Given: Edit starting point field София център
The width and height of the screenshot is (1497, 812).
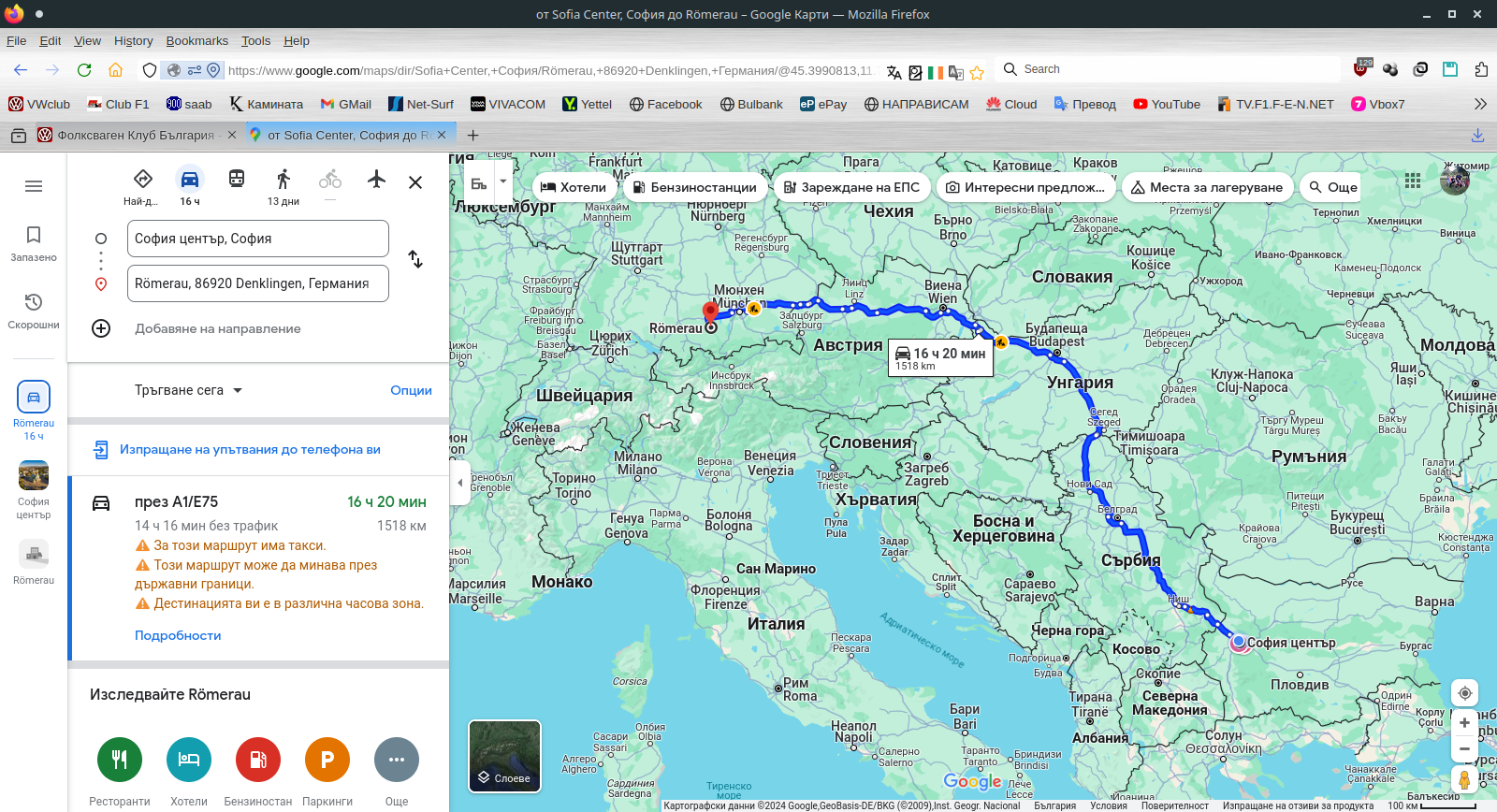Looking at the screenshot, I should point(258,239).
